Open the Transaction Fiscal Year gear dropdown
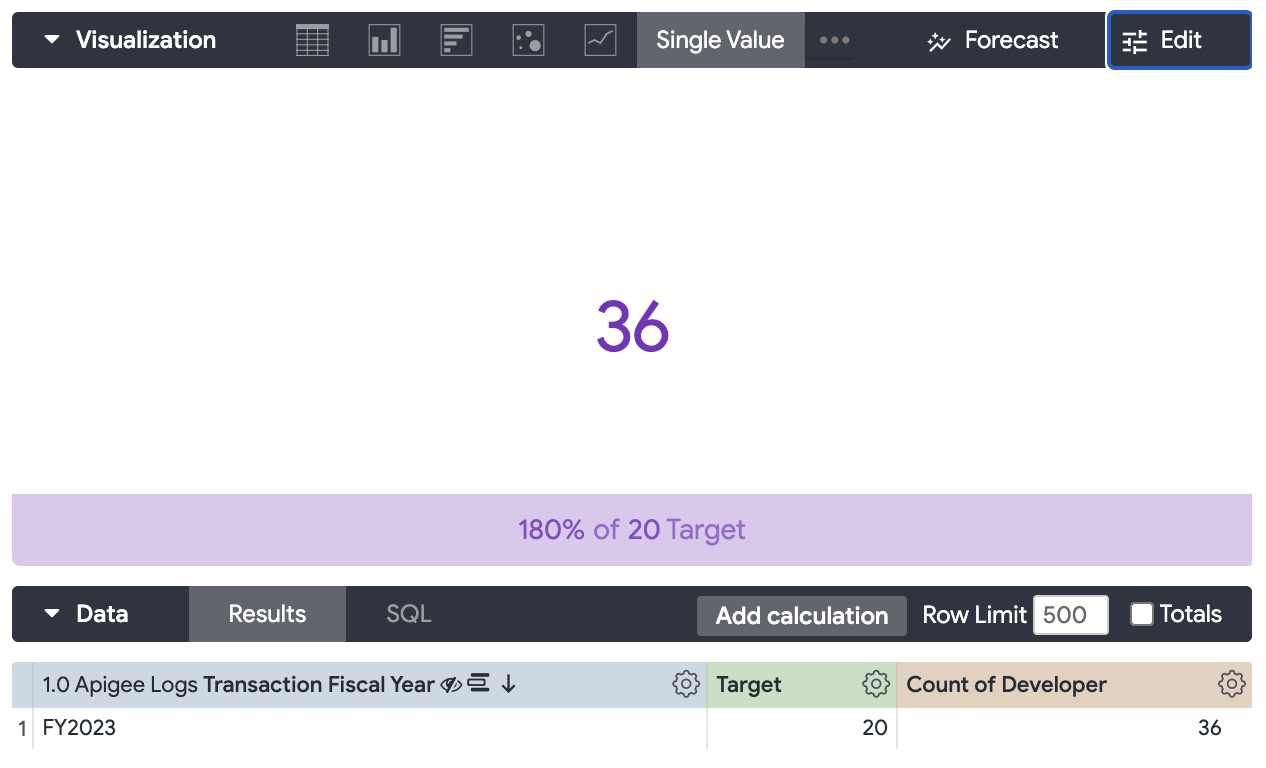Image resolution: width=1266 pixels, height=768 pixels. coord(685,684)
